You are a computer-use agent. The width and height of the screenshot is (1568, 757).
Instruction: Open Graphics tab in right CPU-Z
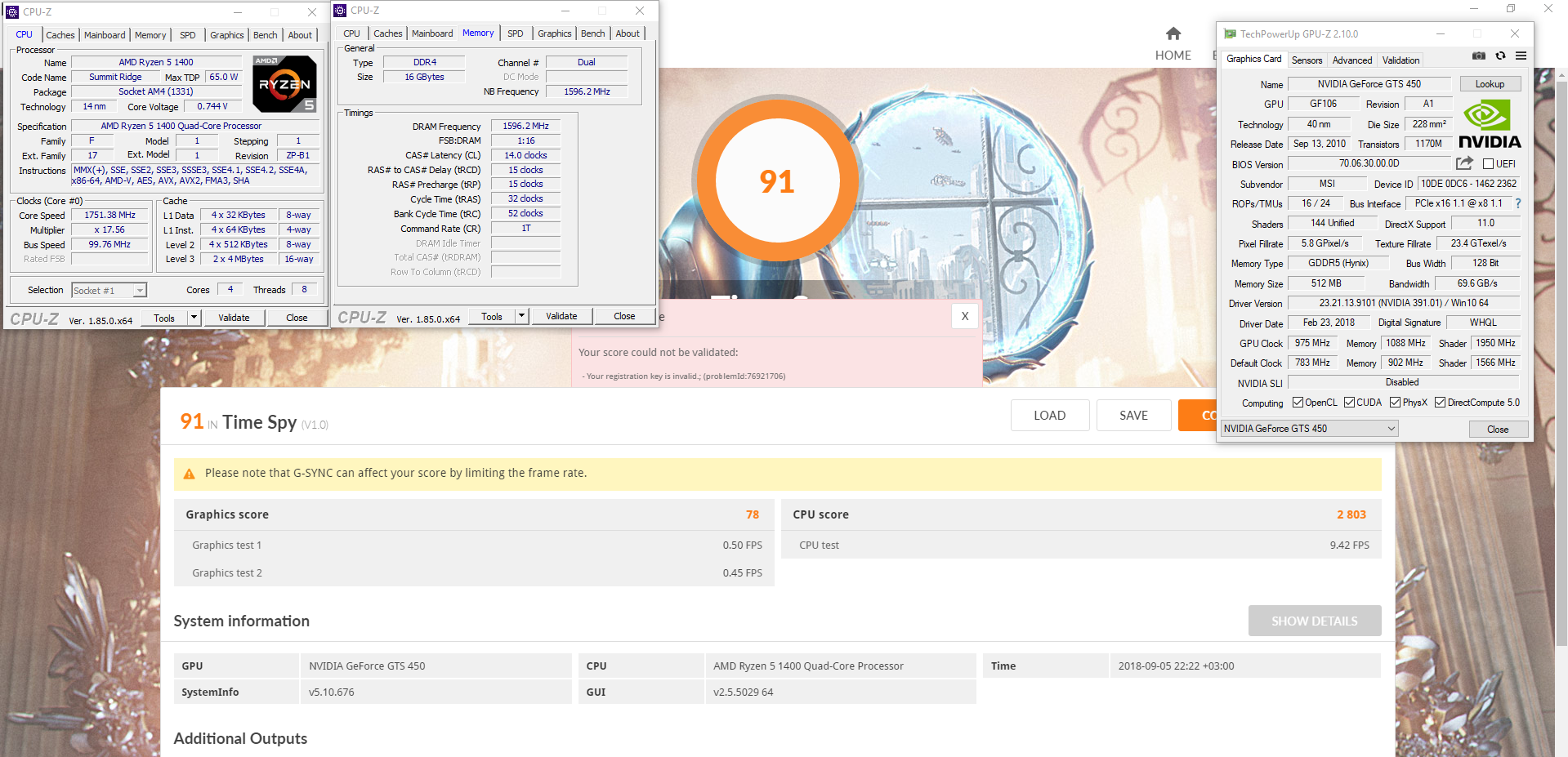coord(554,33)
